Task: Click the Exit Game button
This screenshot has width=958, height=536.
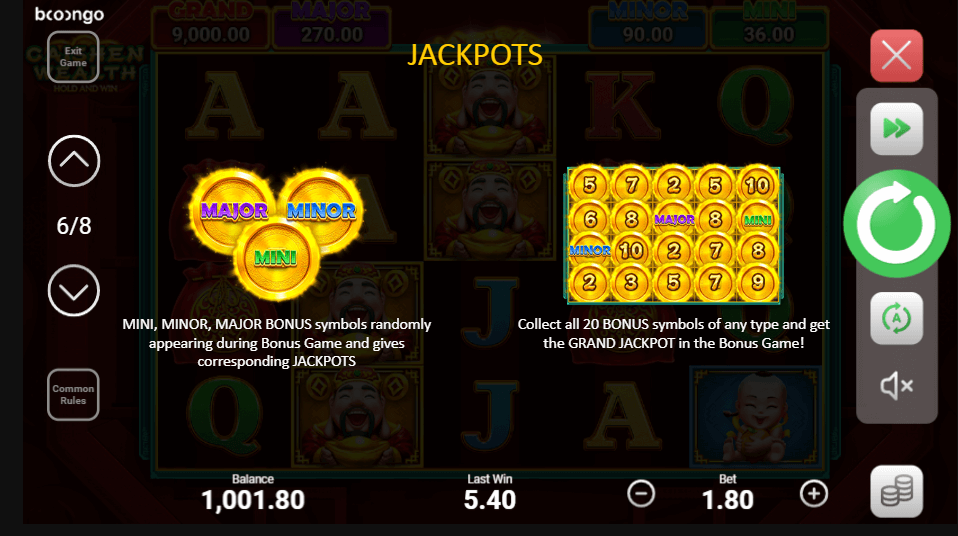Action: point(73,57)
